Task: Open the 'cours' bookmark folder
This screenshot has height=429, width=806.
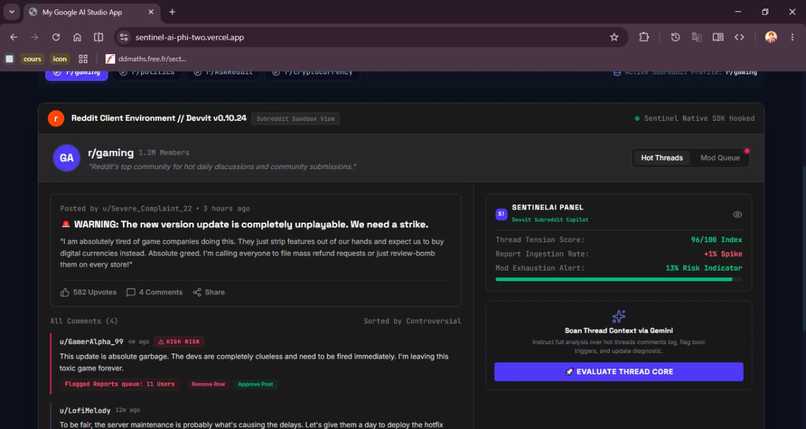Action: (32, 59)
